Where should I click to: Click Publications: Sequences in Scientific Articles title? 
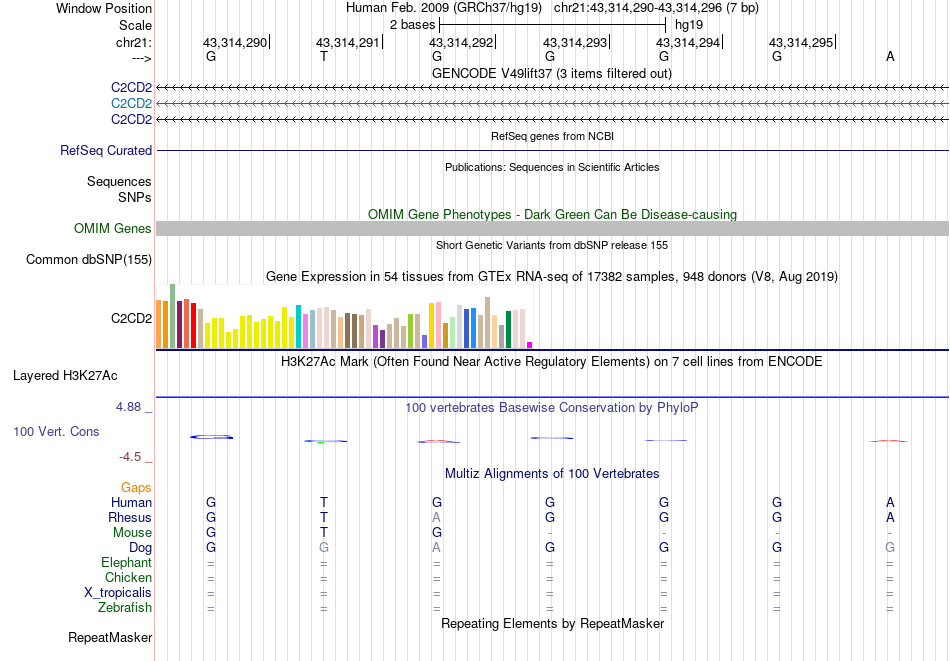coord(552,167)
